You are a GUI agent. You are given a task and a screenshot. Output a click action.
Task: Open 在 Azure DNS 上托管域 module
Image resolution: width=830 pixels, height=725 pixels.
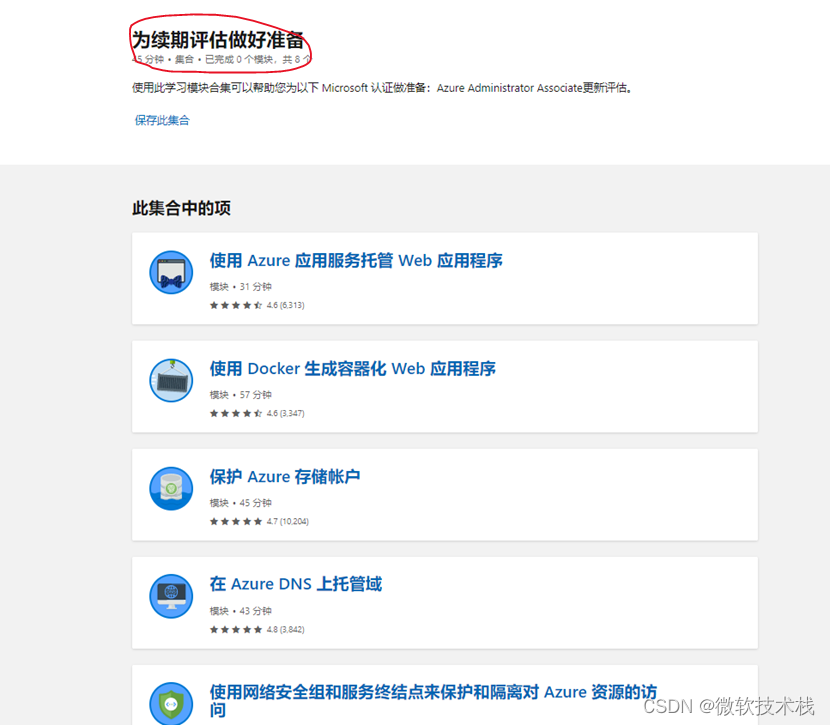[295, 584]
